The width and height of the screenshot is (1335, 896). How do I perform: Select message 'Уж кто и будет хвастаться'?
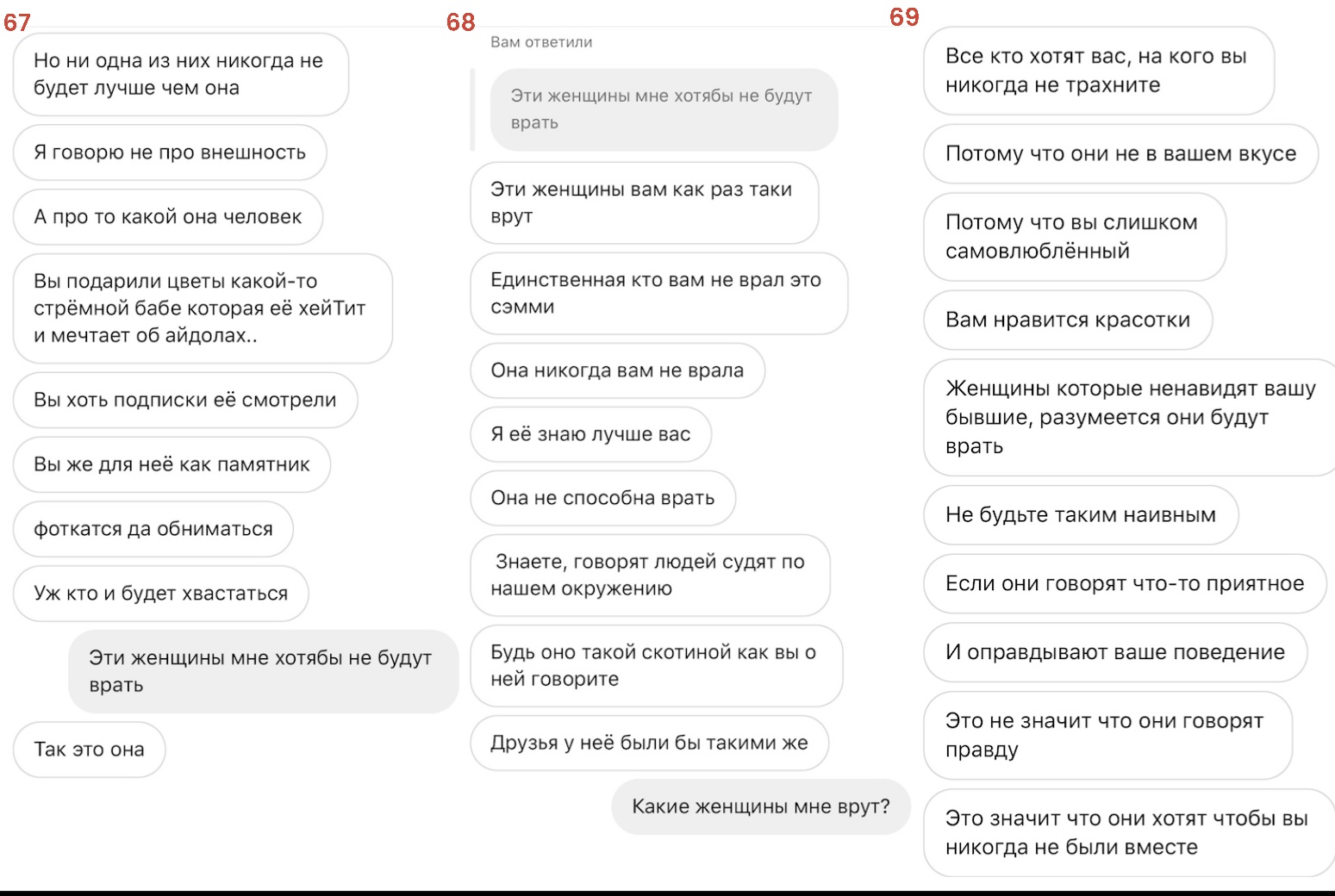click(161, 594)
